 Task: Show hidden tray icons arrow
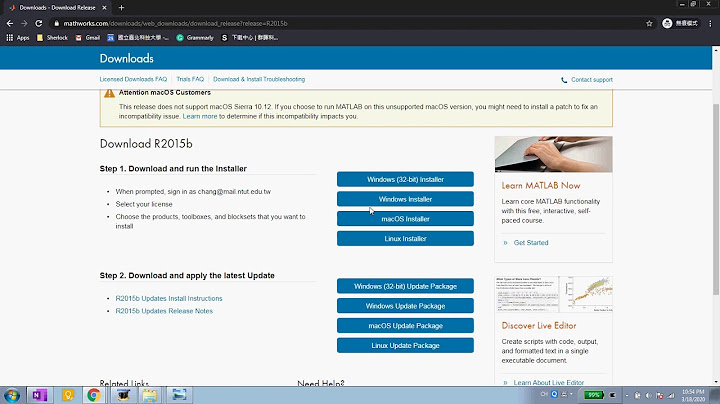pyautogui.click(x=627, y=395)
